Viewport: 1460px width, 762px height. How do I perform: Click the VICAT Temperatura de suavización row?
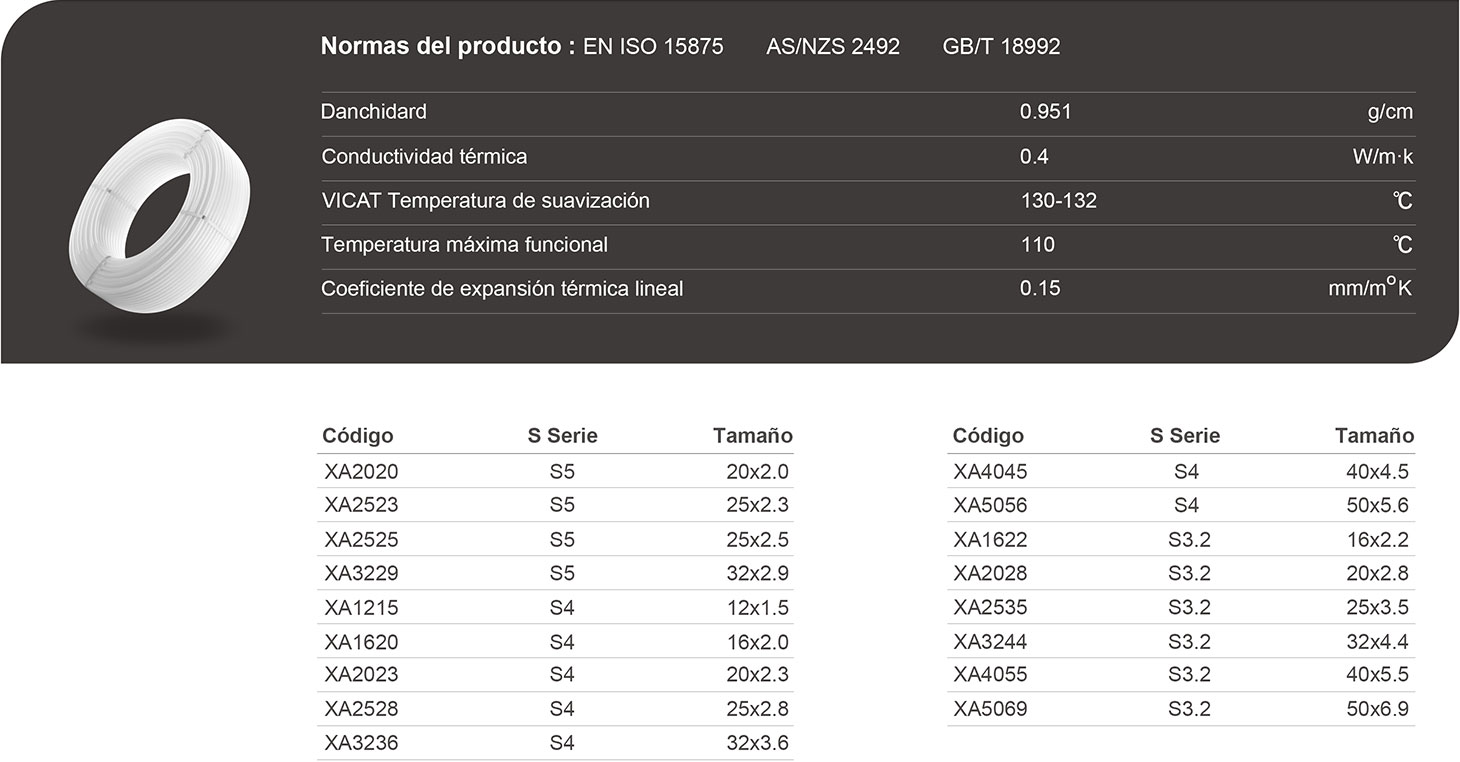click(485, 201)
